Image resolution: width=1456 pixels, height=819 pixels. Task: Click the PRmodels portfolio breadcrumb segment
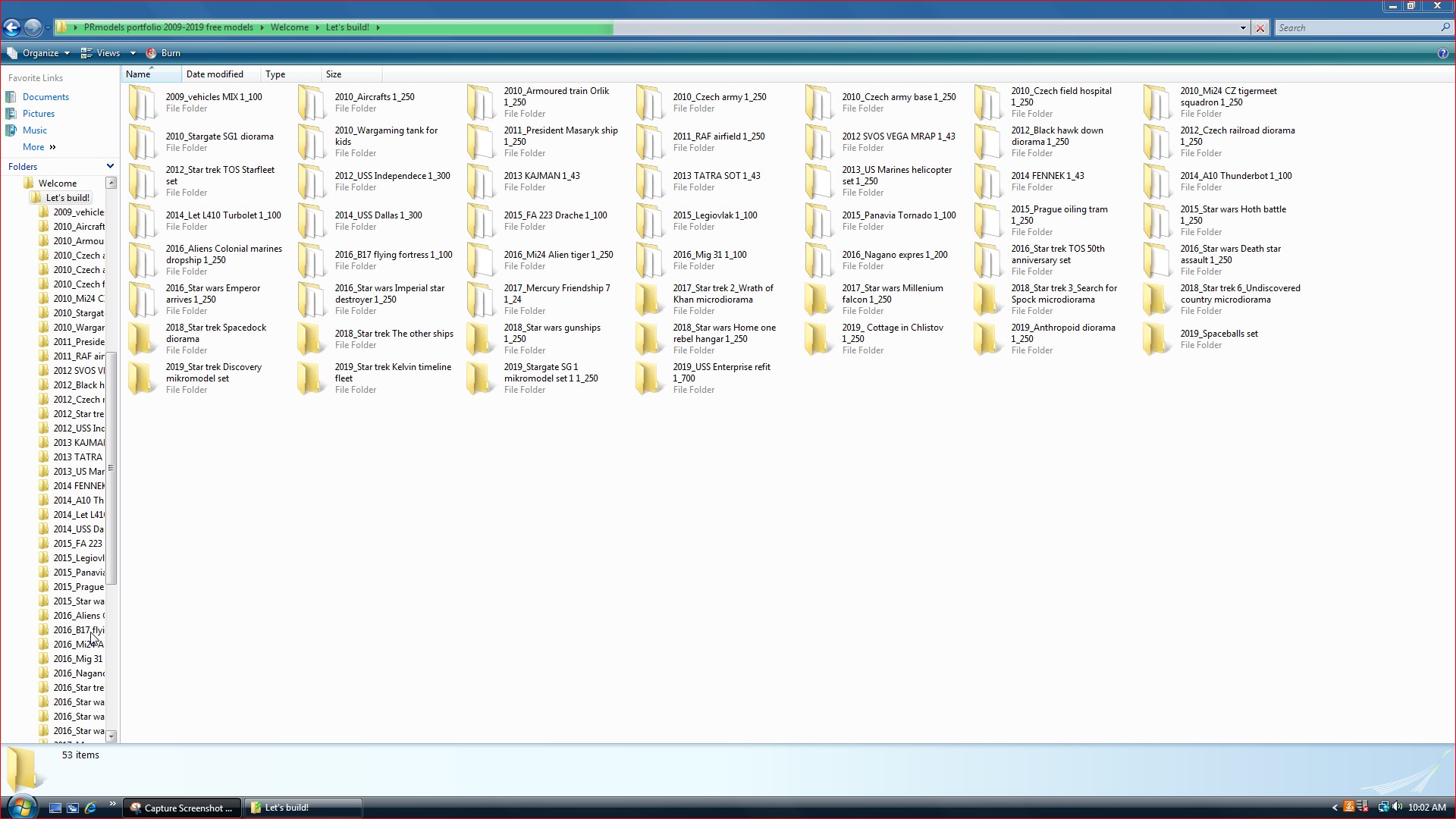(x=168, y=27)
